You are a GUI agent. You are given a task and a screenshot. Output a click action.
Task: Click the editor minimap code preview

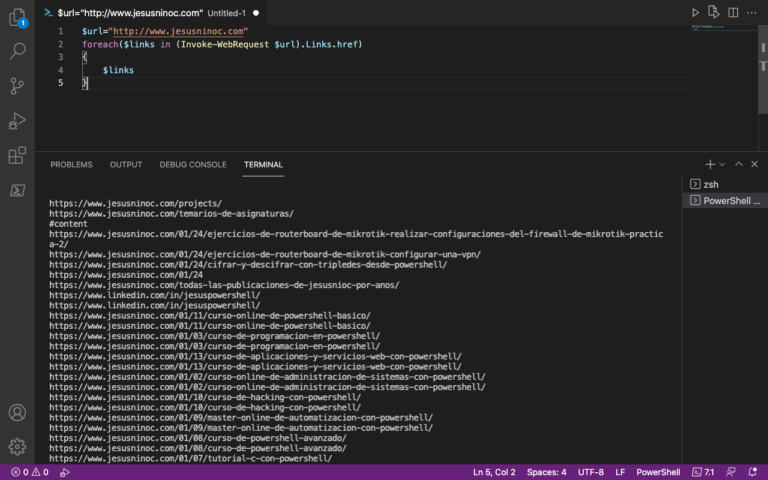click(x=724, y=27)
